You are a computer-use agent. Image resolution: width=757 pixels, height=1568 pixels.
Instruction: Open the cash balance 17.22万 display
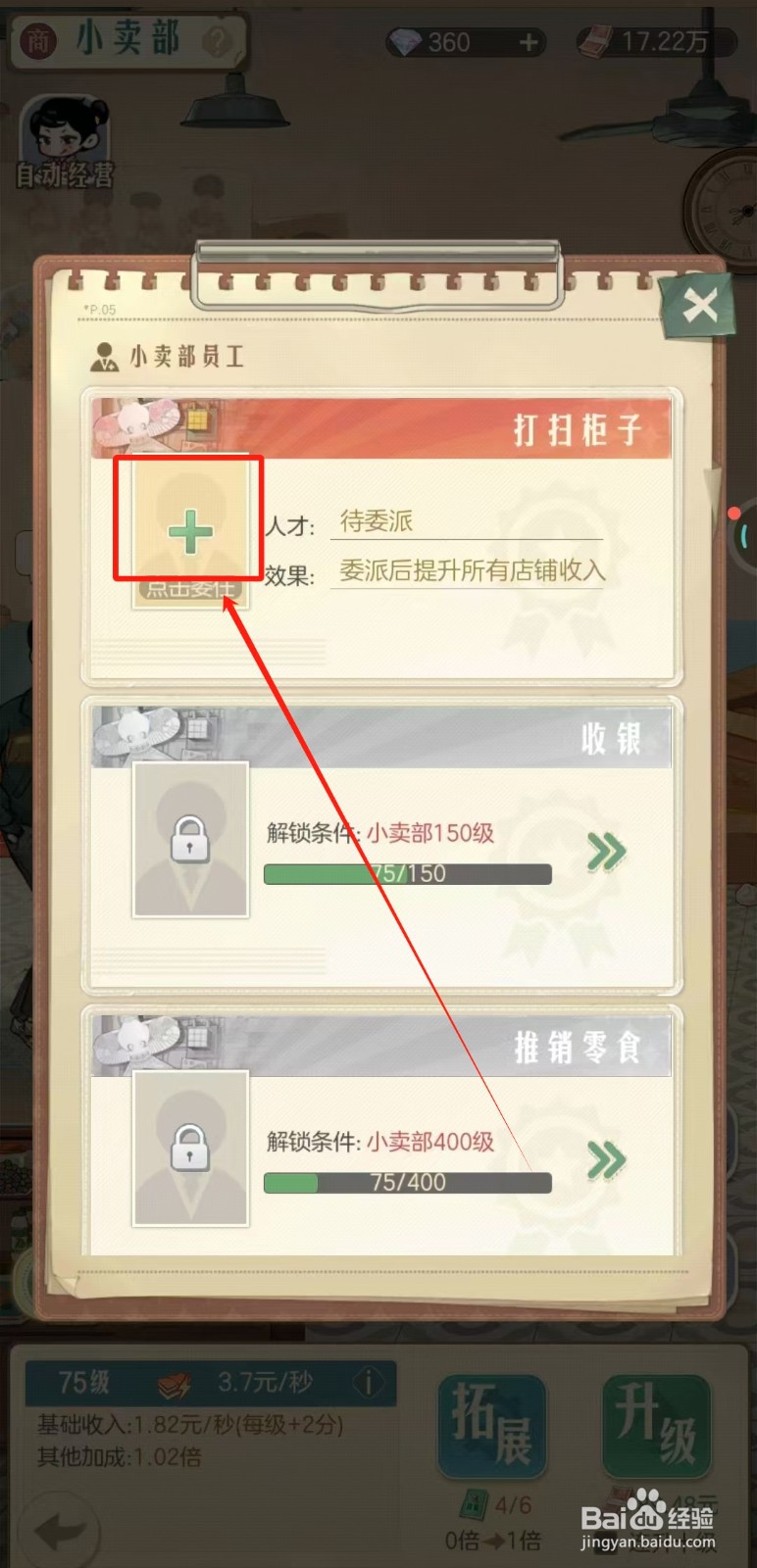coord(655,41)
